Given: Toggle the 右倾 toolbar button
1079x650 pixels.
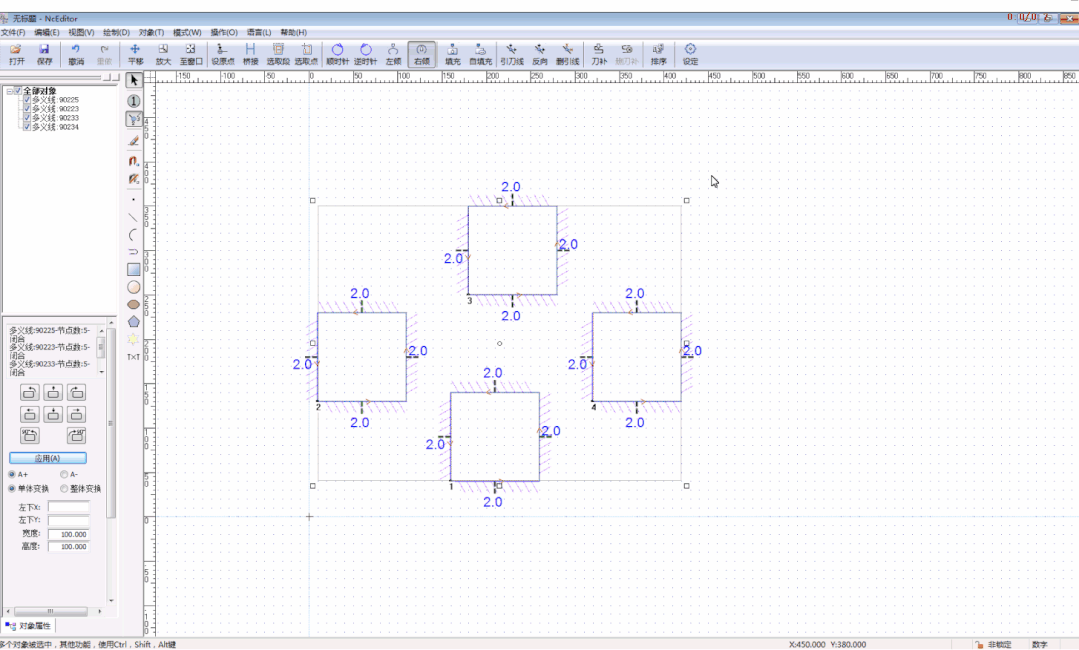Looking at the screenshot, I should click(421, 54).
